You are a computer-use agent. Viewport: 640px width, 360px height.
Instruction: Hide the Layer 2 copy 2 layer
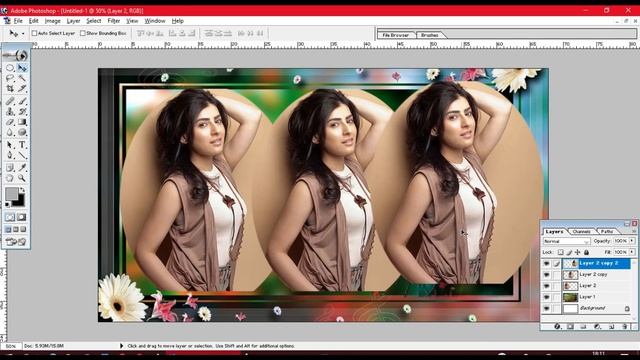546,264
